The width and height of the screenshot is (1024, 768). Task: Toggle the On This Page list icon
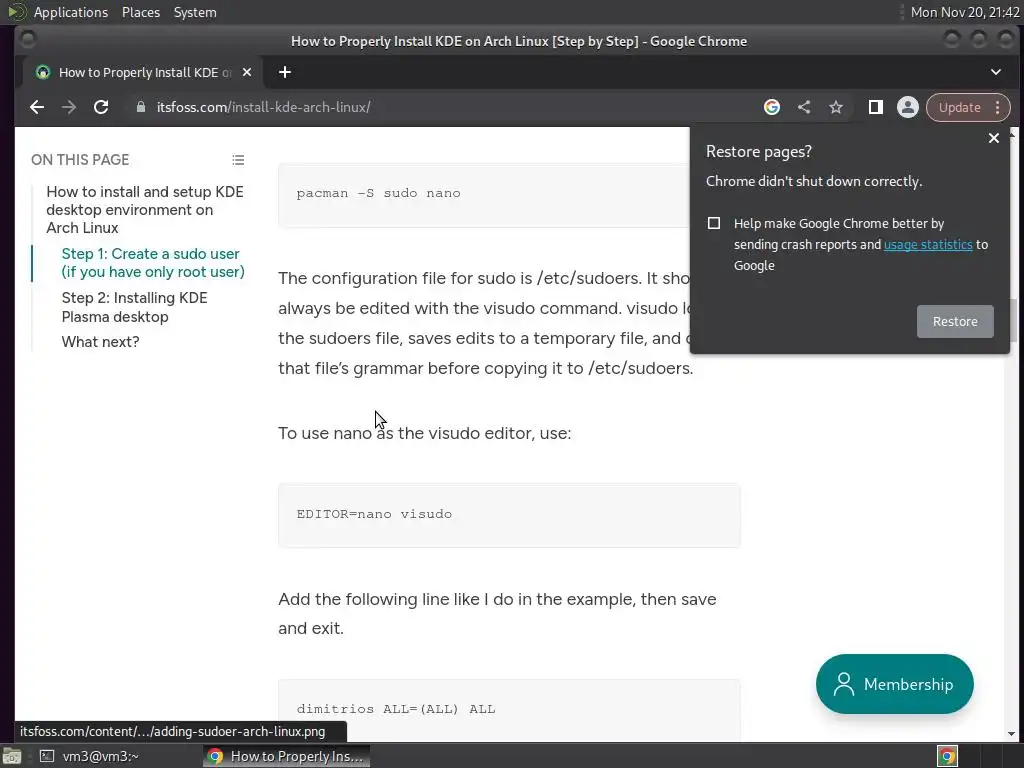click(238, 160)
